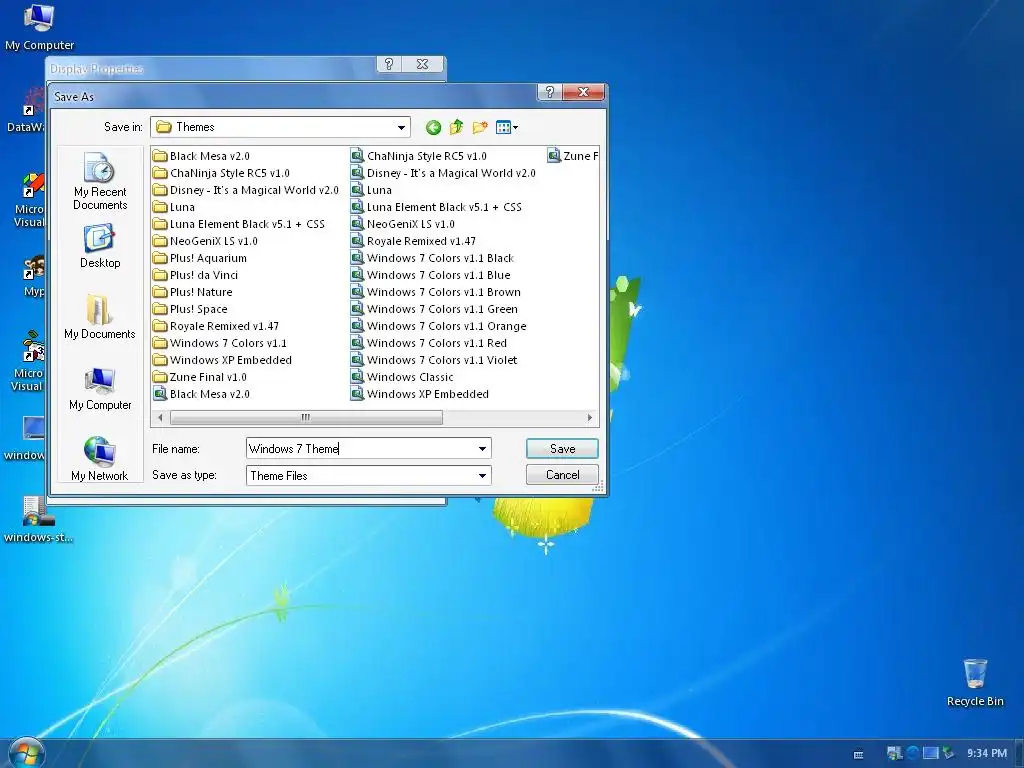Select the Windows XP Embedded folder
Viewport: 1024px width, 768px height.
point(222,360)
